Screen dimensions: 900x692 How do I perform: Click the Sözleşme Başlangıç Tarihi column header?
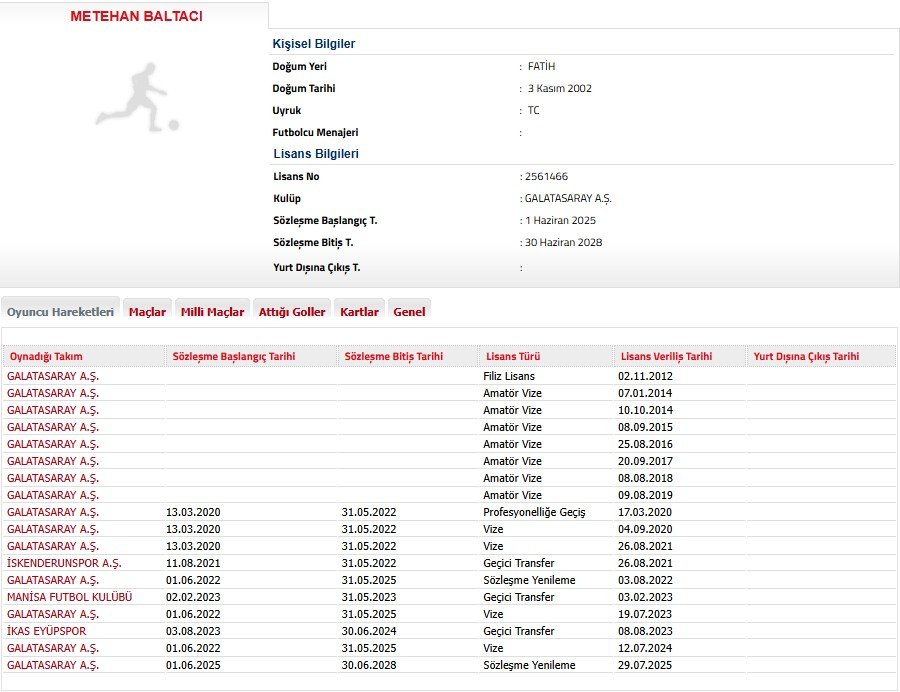234,356
